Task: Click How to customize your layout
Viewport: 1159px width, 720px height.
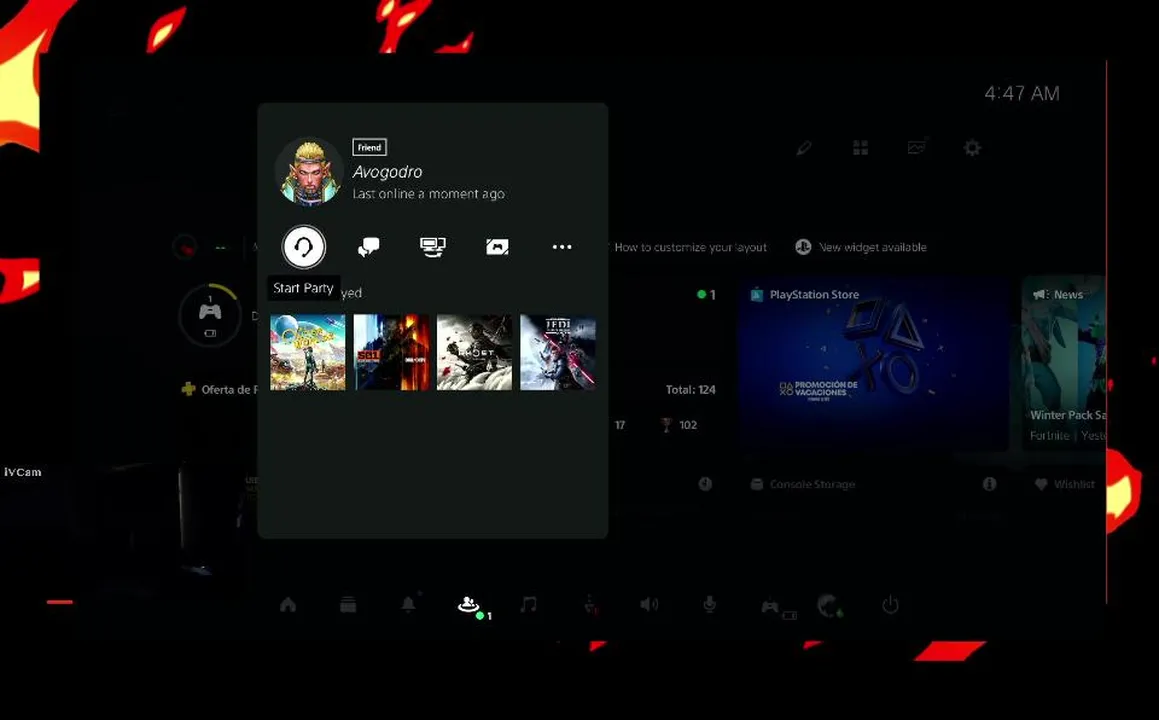Action: (x=690, y=248)
